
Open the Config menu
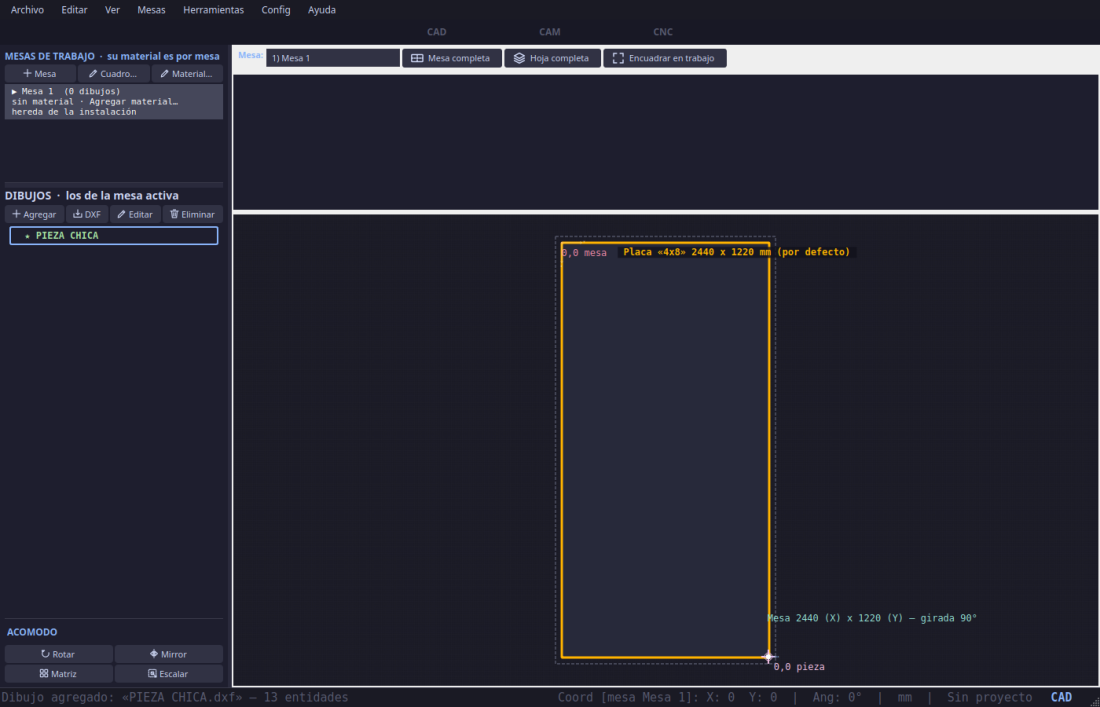click(x=276, y=10)
